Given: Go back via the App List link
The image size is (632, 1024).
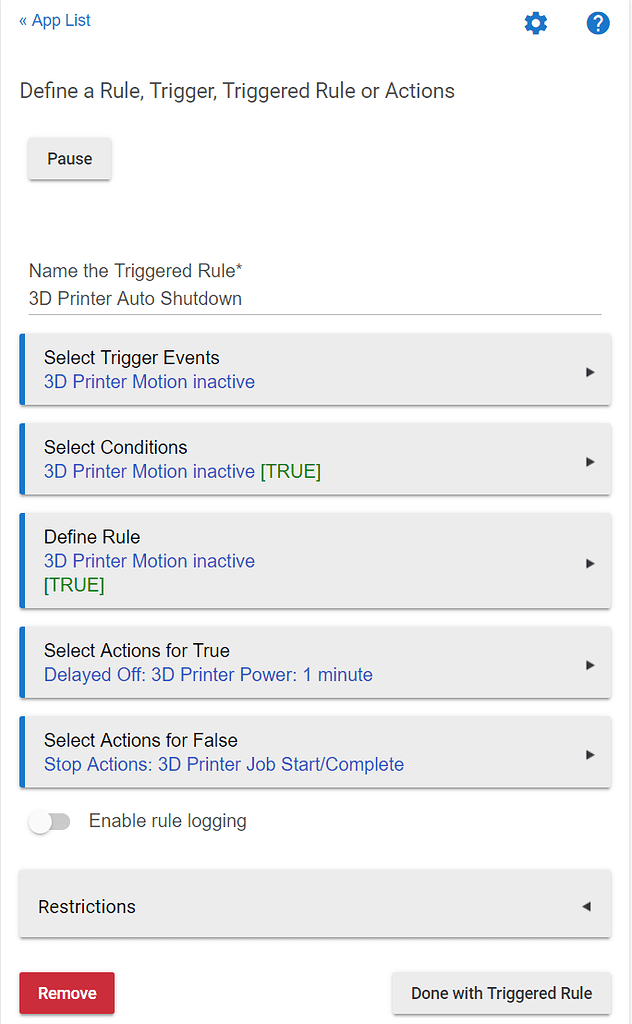Looking at the screenshot, I should [x=55, y=21].
